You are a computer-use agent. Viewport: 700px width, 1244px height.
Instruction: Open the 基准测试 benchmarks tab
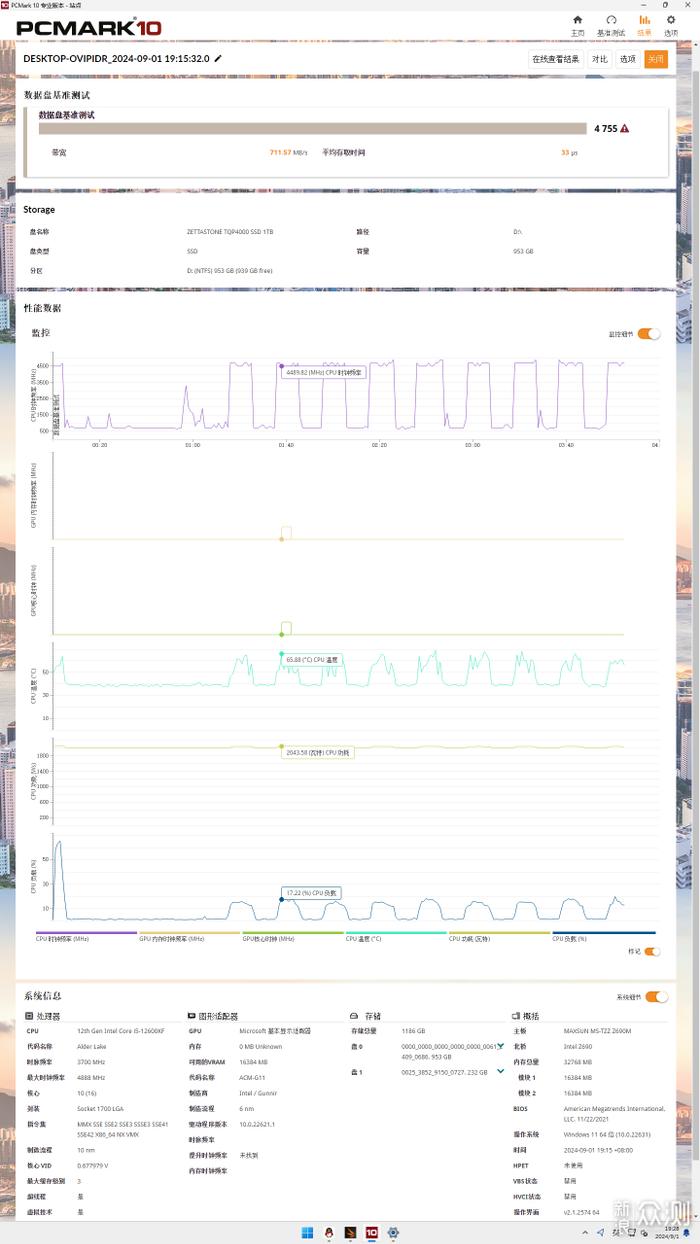tap(610, 25)
